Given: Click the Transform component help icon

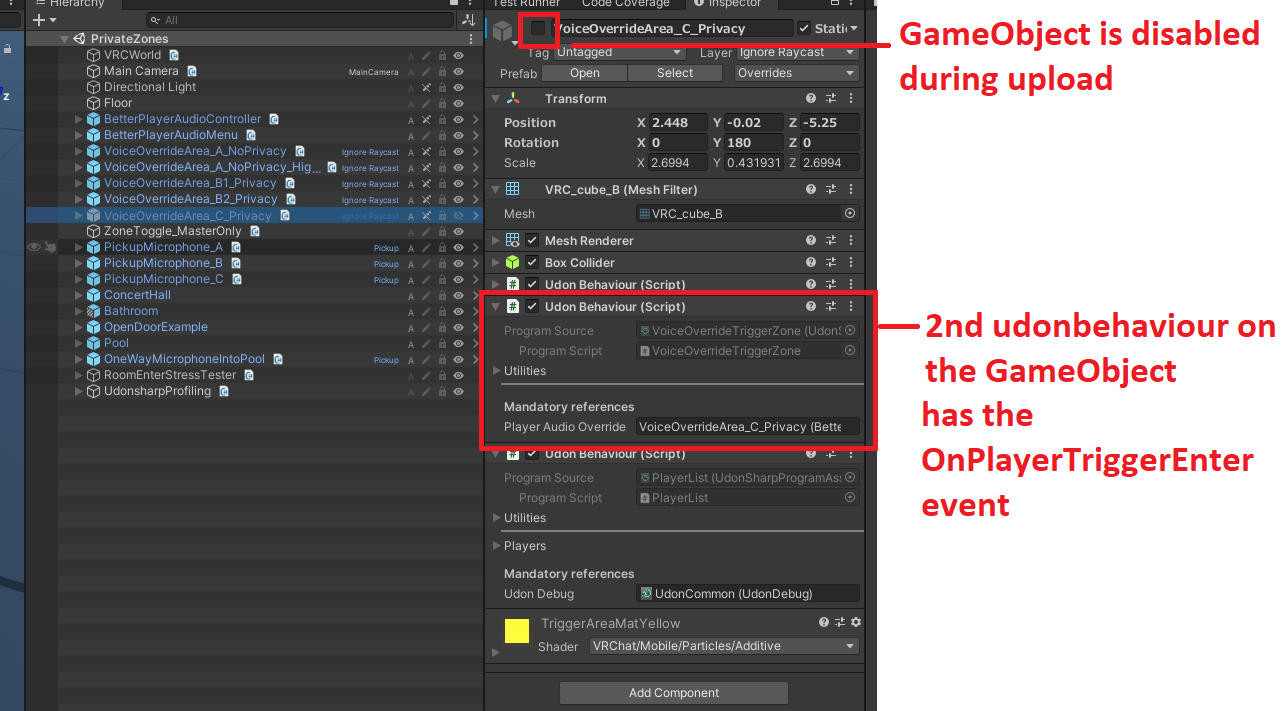Looking at the screenshot, I should [812, 98].
